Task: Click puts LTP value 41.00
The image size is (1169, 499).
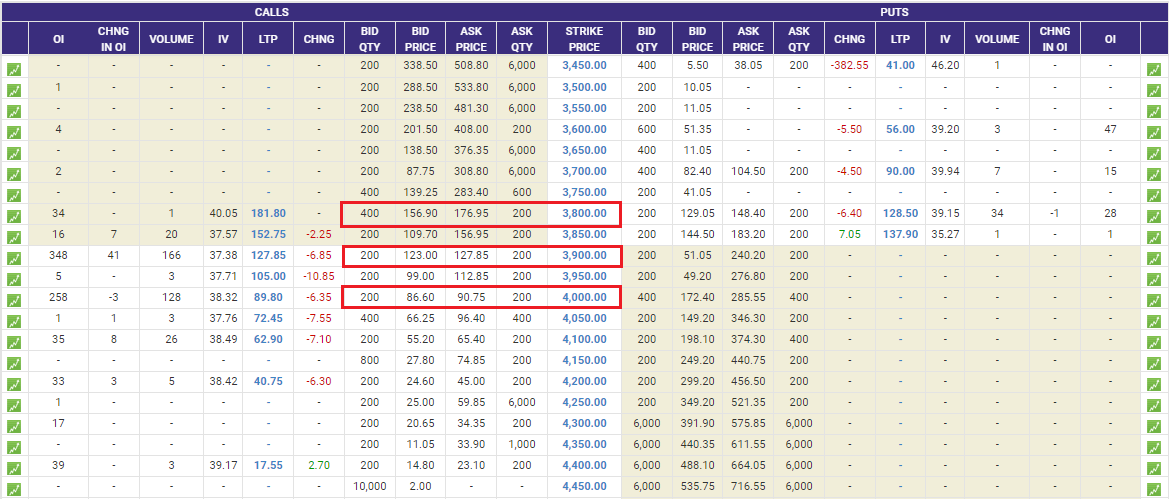Action: pyautogui.click(x=900, y=66)
